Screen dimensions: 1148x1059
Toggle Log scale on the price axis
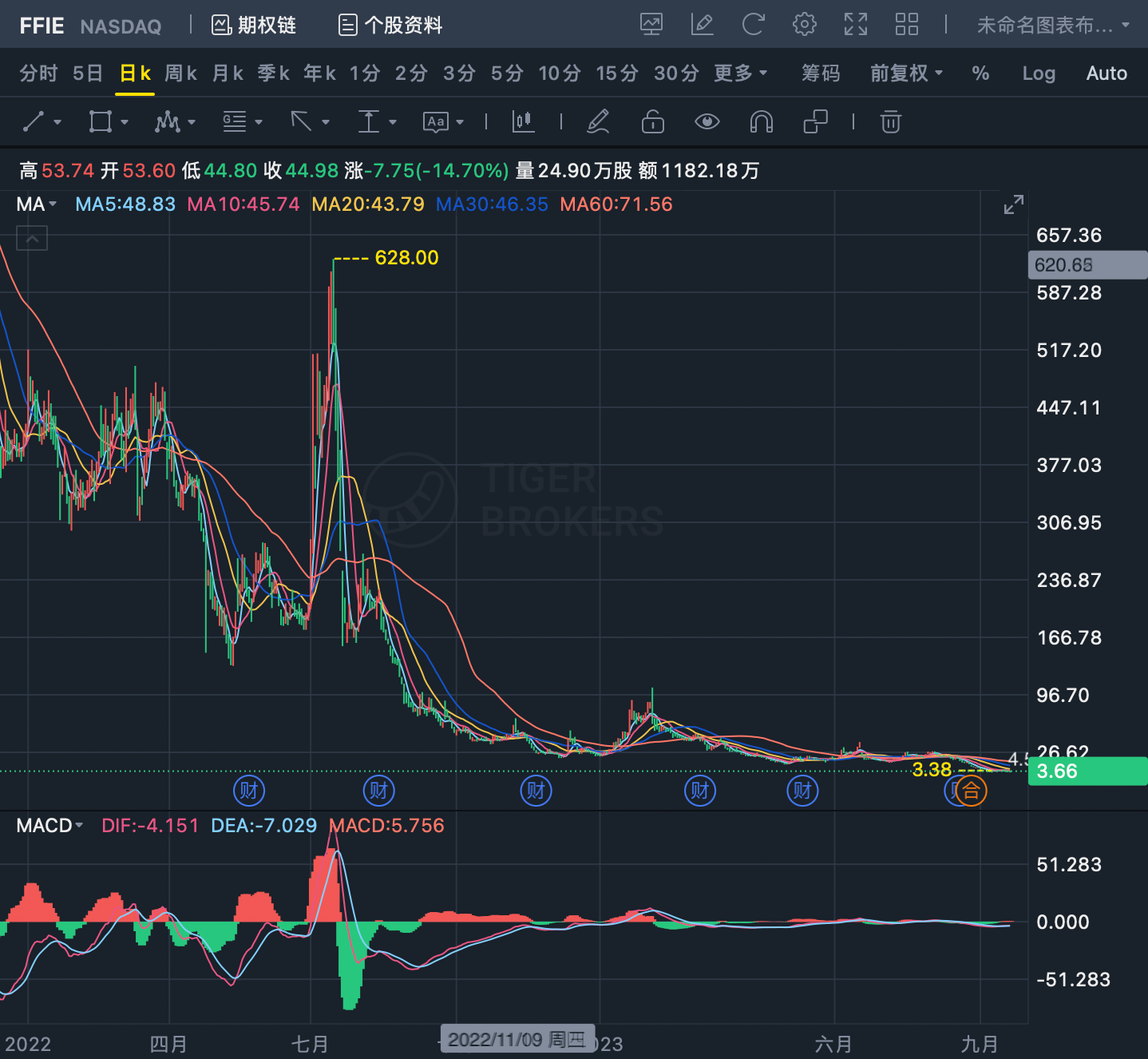[1039, 73]
